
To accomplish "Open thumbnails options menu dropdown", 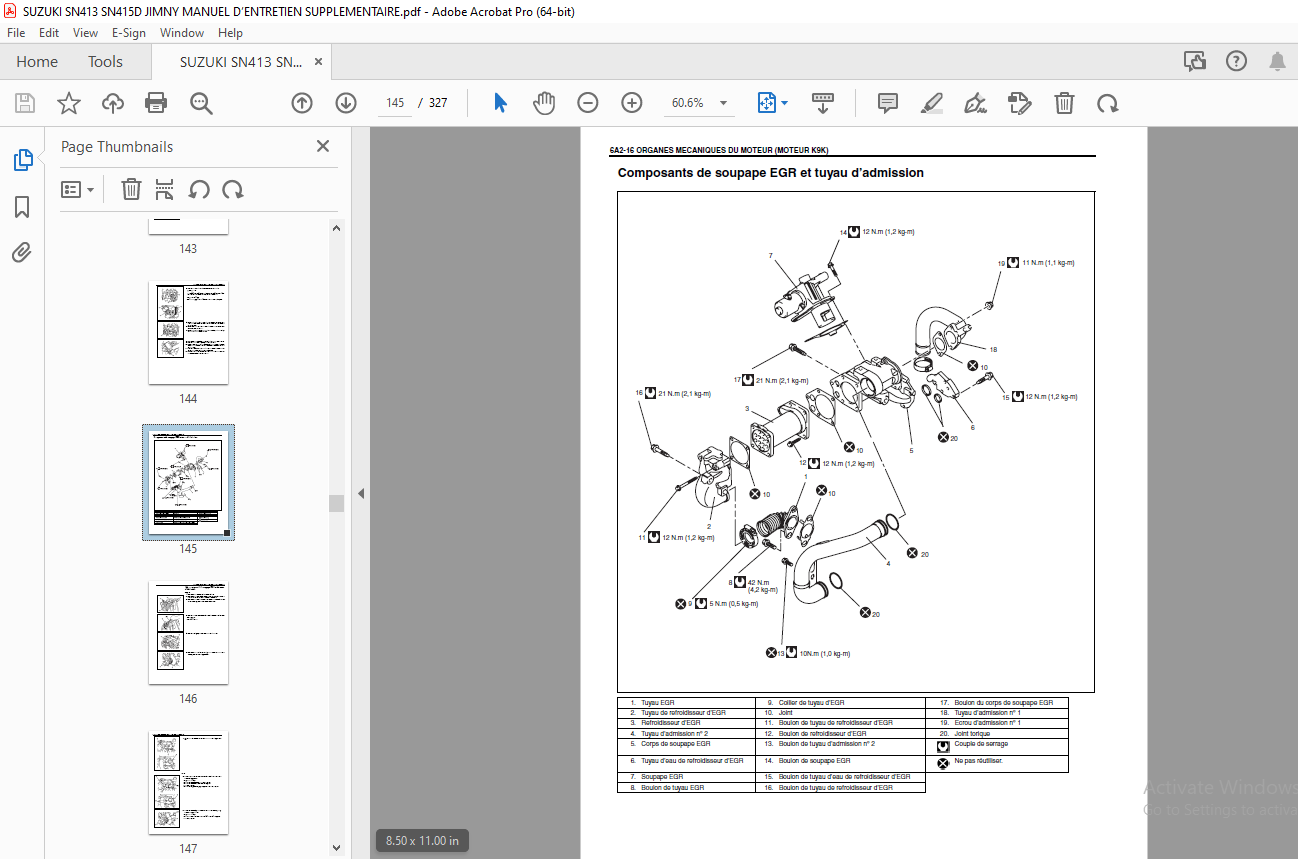I will (x=78, y=189).
